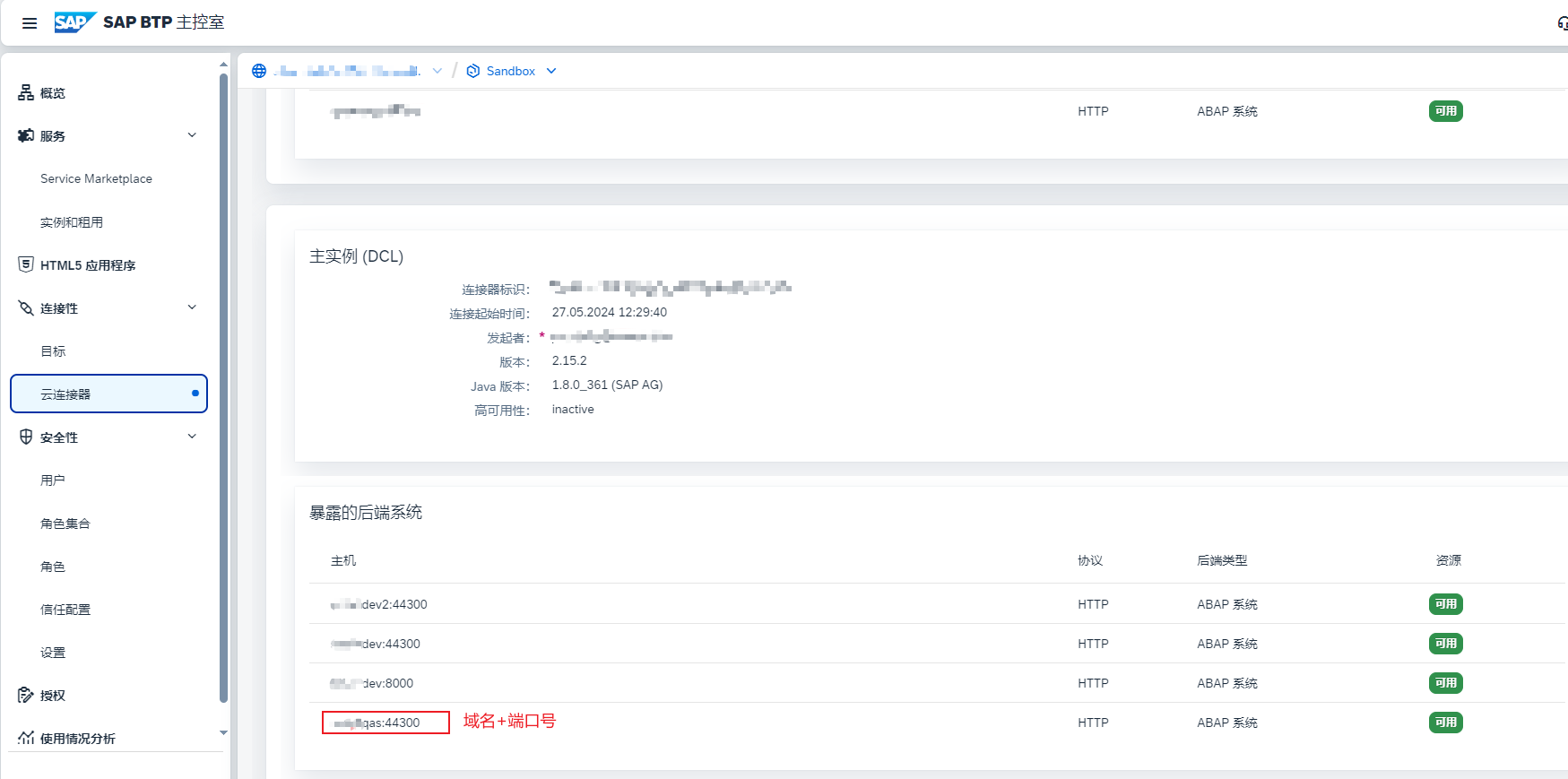Click the 暴露的后端系统 heading
The width and height of the screenshot is (1568, 779).
click(x=366, y=513)
